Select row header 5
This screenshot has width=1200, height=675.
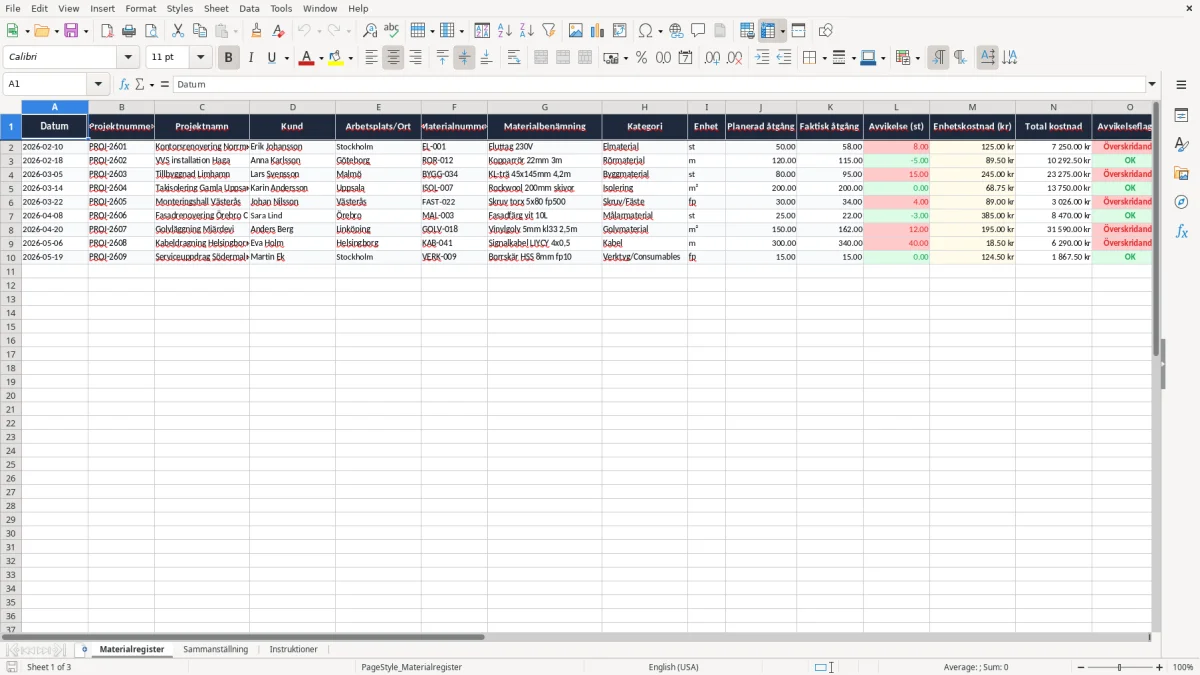11,188
